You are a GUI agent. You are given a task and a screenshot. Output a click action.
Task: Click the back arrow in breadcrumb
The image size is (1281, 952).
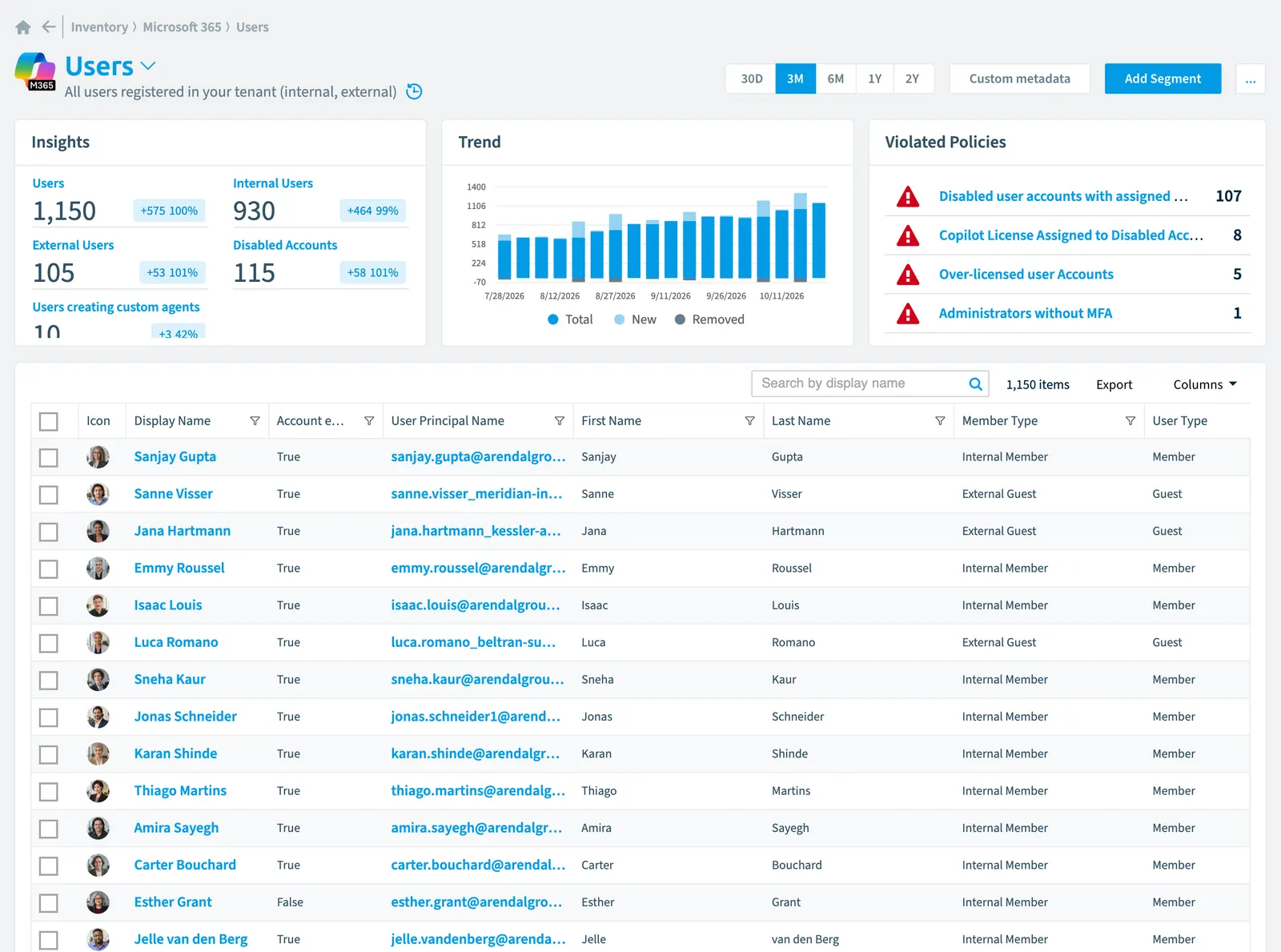tap(49, 27)
